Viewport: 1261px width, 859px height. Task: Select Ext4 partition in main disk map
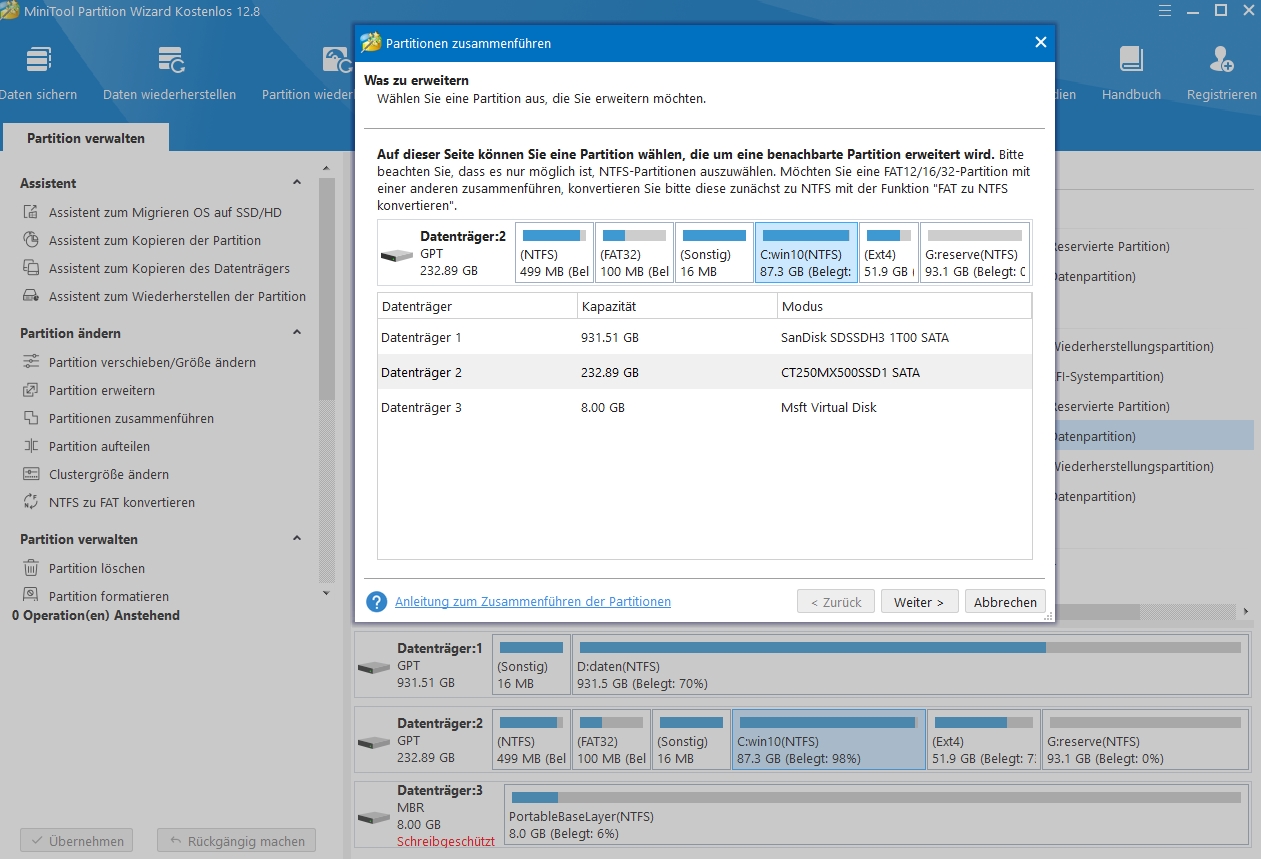(x=984, y=740)
